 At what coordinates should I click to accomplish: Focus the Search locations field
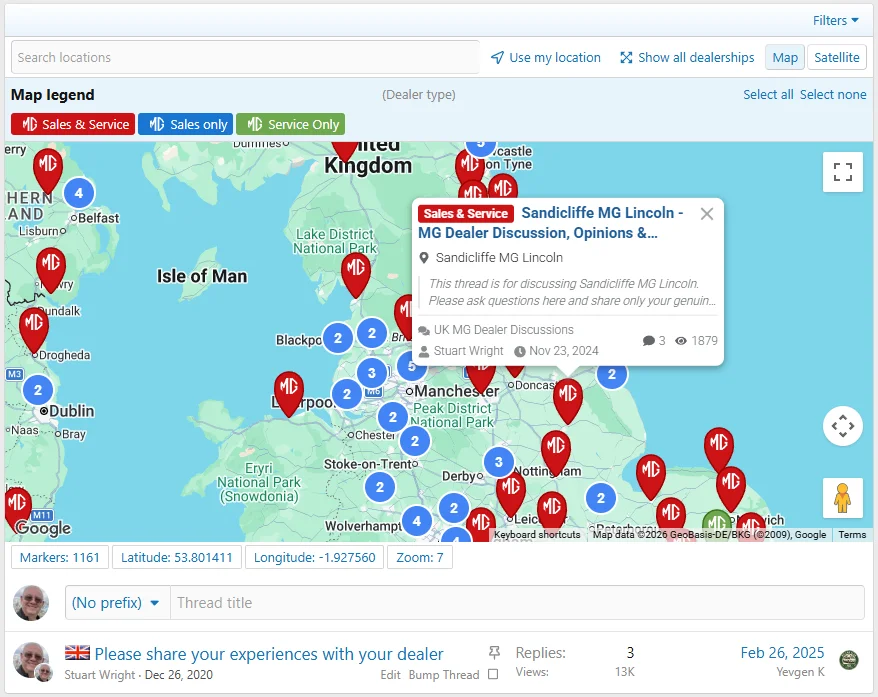tap(245, 57)
